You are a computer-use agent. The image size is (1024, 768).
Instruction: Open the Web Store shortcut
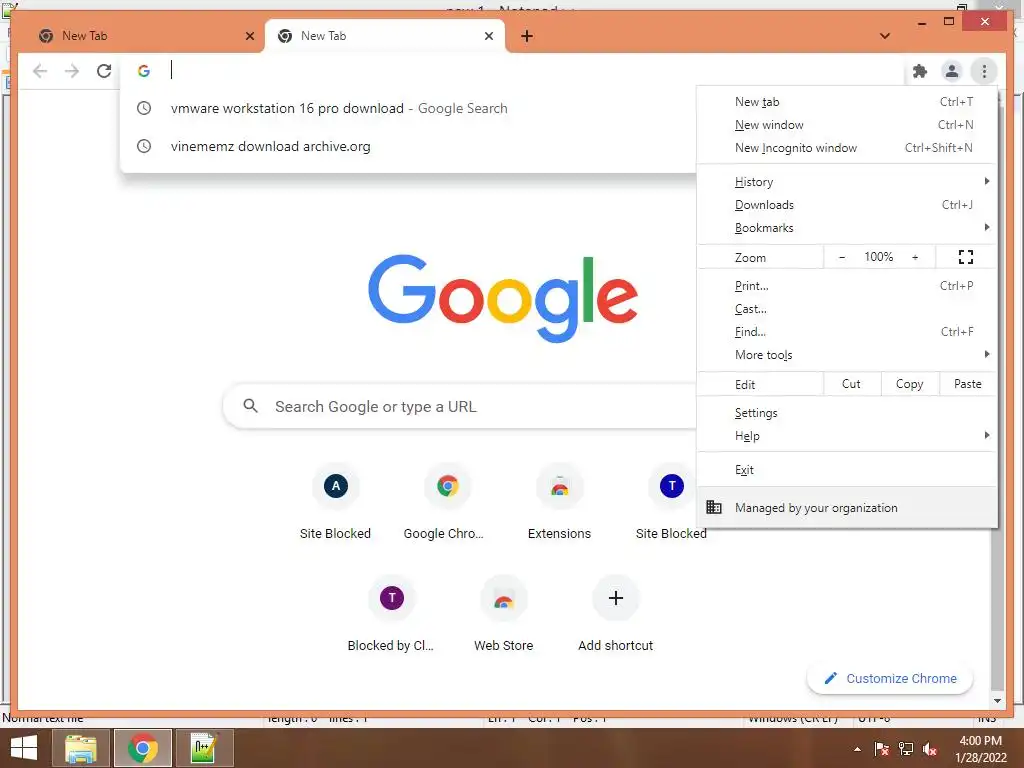point(504,615)
